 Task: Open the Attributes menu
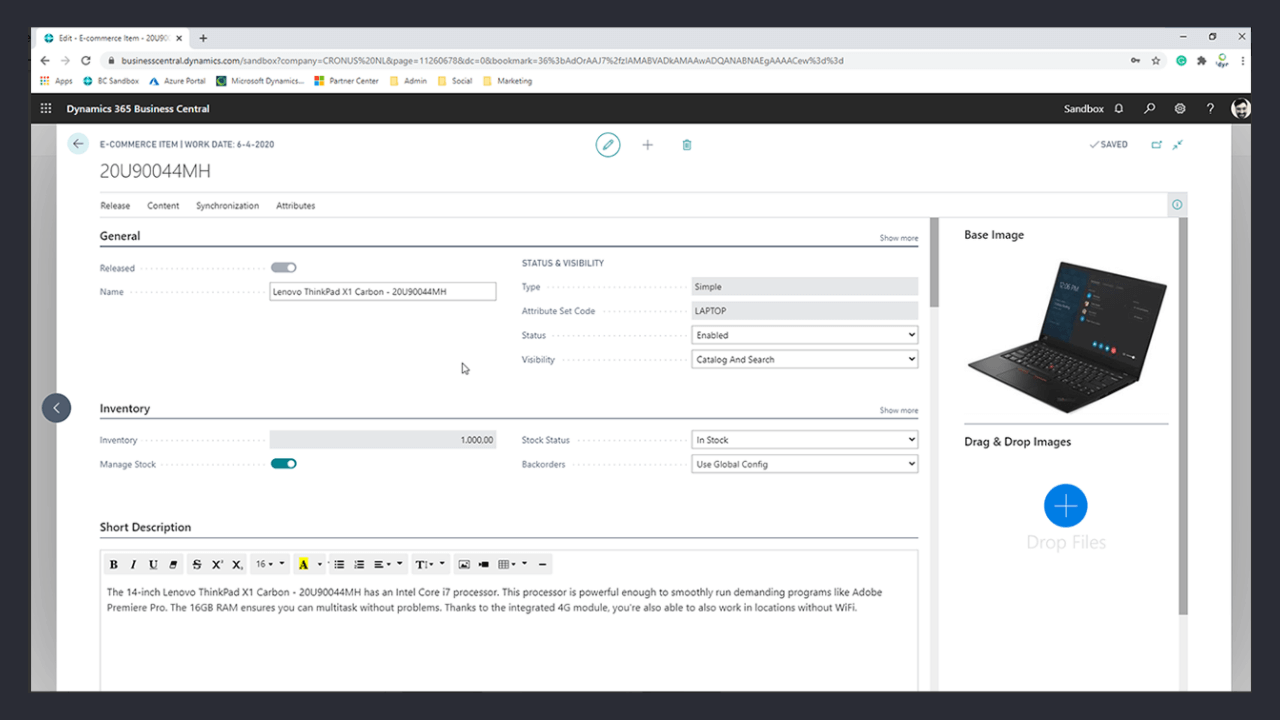295,206
